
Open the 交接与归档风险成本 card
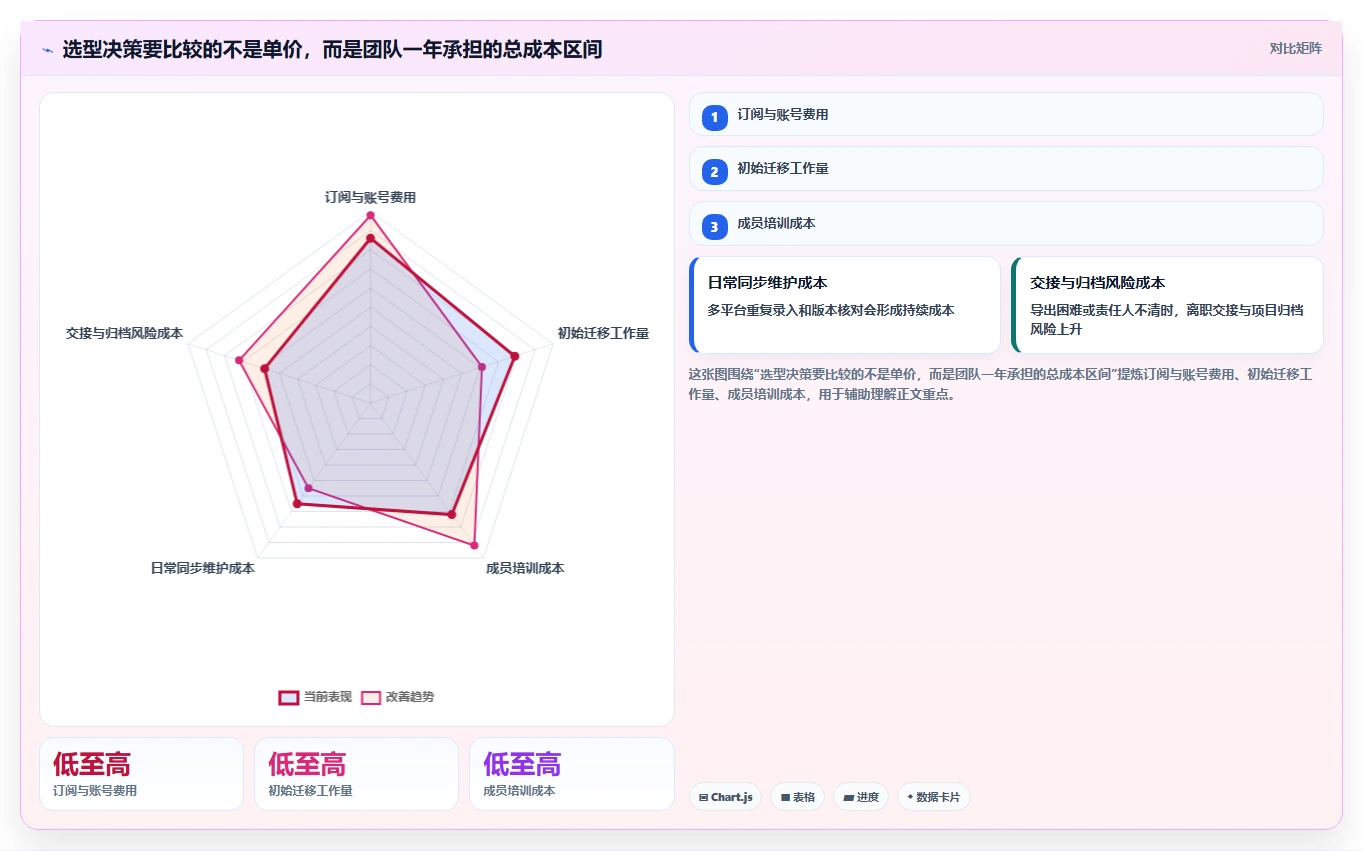click(1167, 305)
